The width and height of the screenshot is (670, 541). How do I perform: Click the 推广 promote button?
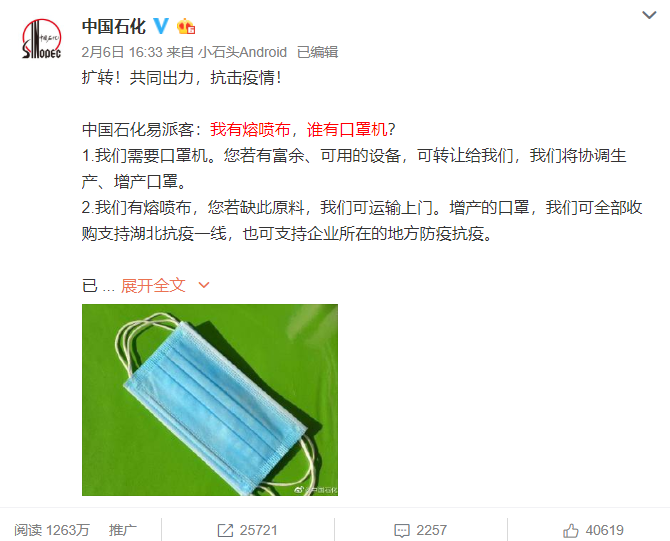coord(123,530)
